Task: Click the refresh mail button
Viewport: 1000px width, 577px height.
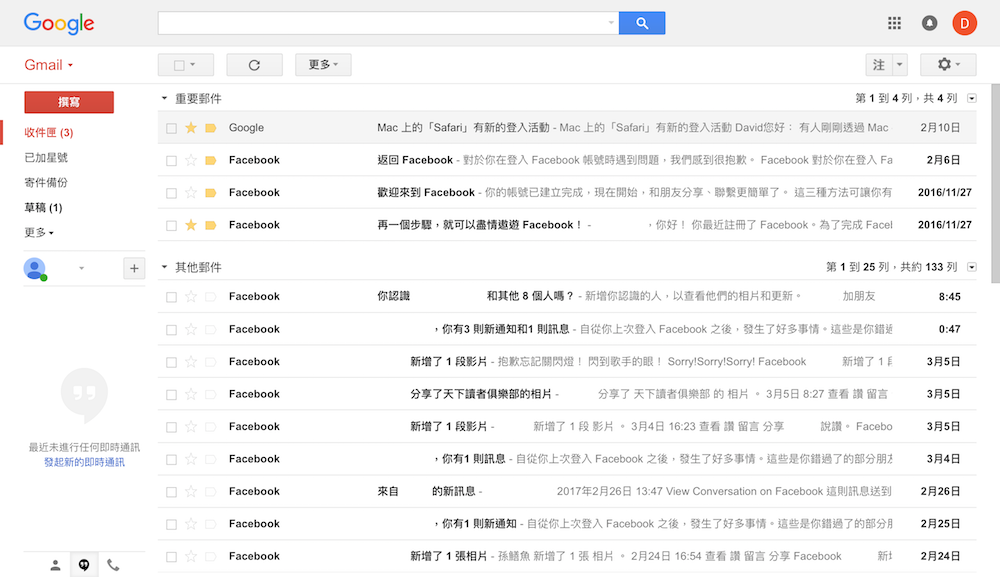Action: (x=254, y=65)
